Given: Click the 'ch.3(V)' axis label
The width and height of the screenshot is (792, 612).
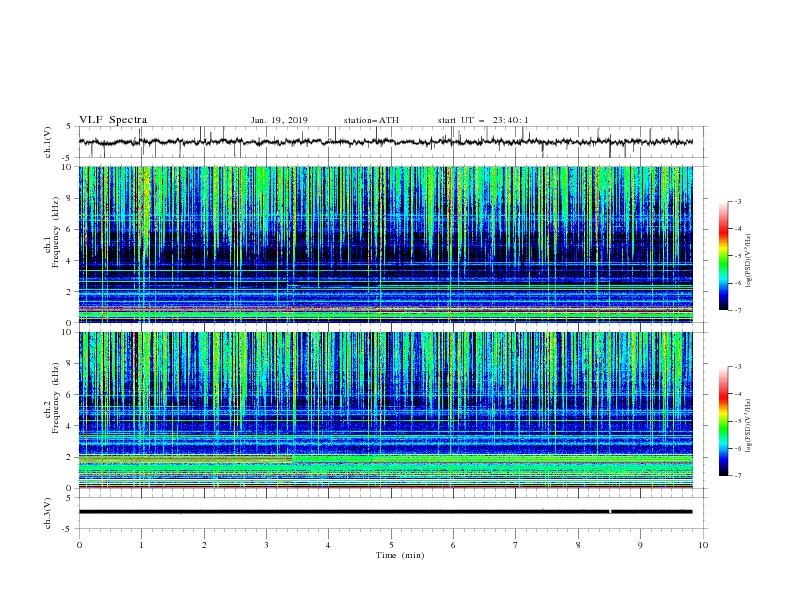Looking at the screenshot, I should (48, 514).
